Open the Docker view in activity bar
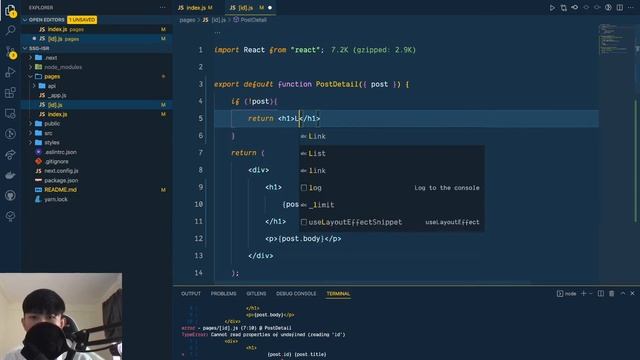 (x=11, y=175)
